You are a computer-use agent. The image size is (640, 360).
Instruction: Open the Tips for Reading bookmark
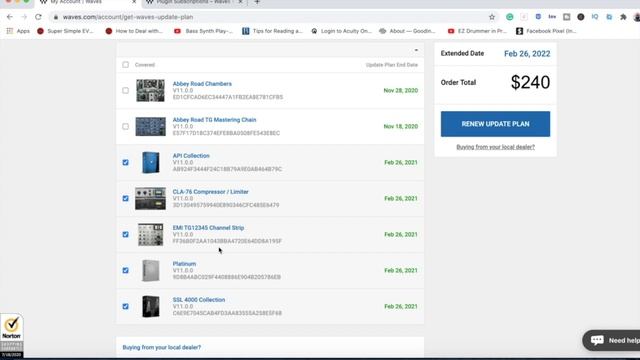[272, 31]
